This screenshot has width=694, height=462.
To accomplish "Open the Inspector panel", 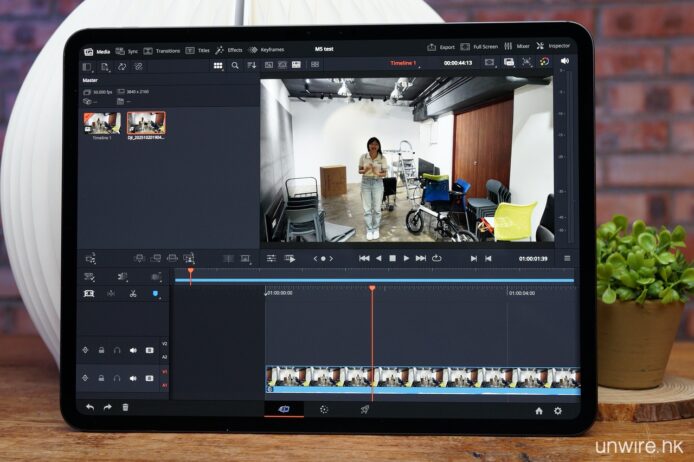I will click(554, 46).
